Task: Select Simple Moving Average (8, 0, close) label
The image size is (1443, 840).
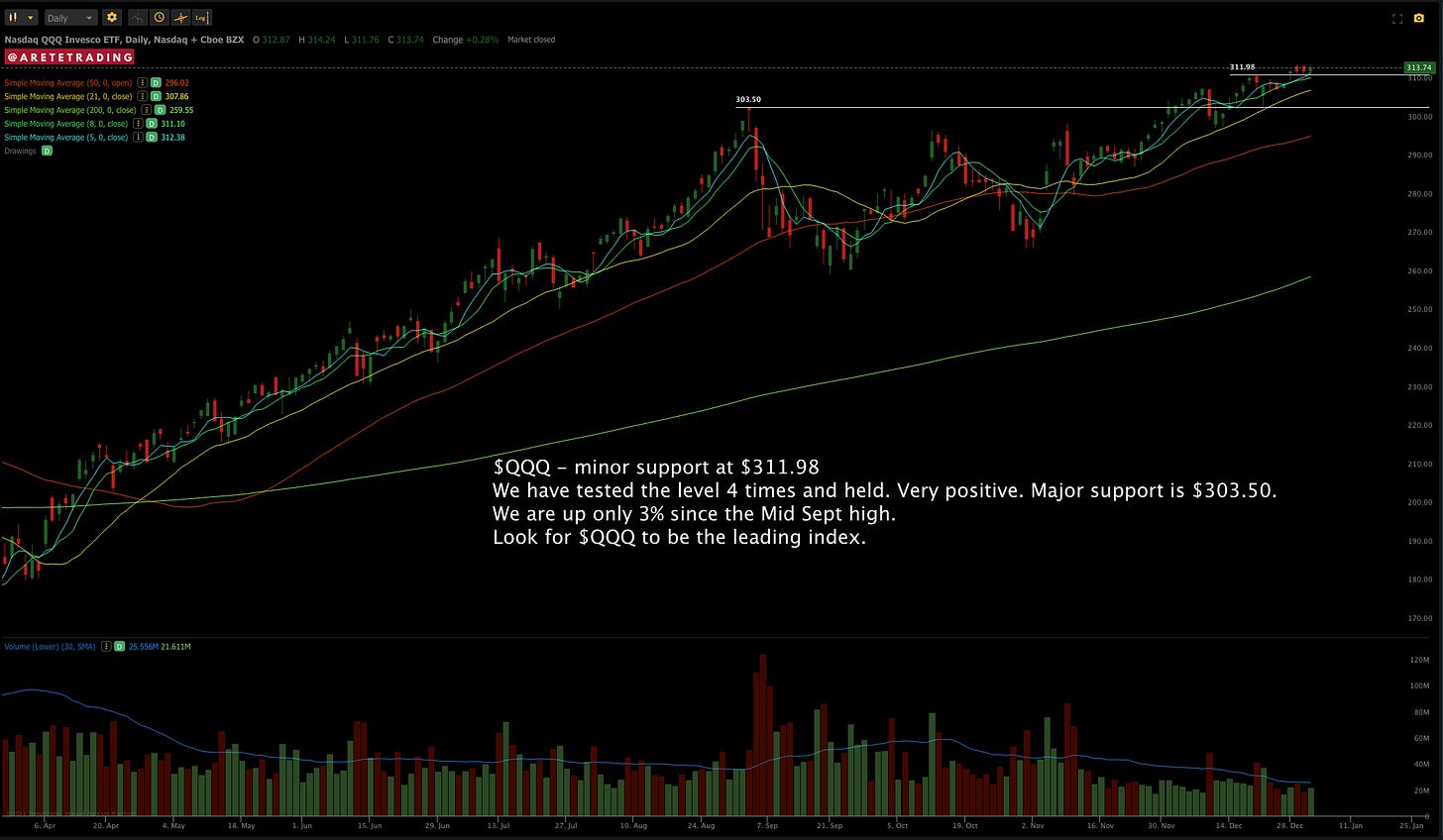Action: pyautogui.click(x=67, y=124)
